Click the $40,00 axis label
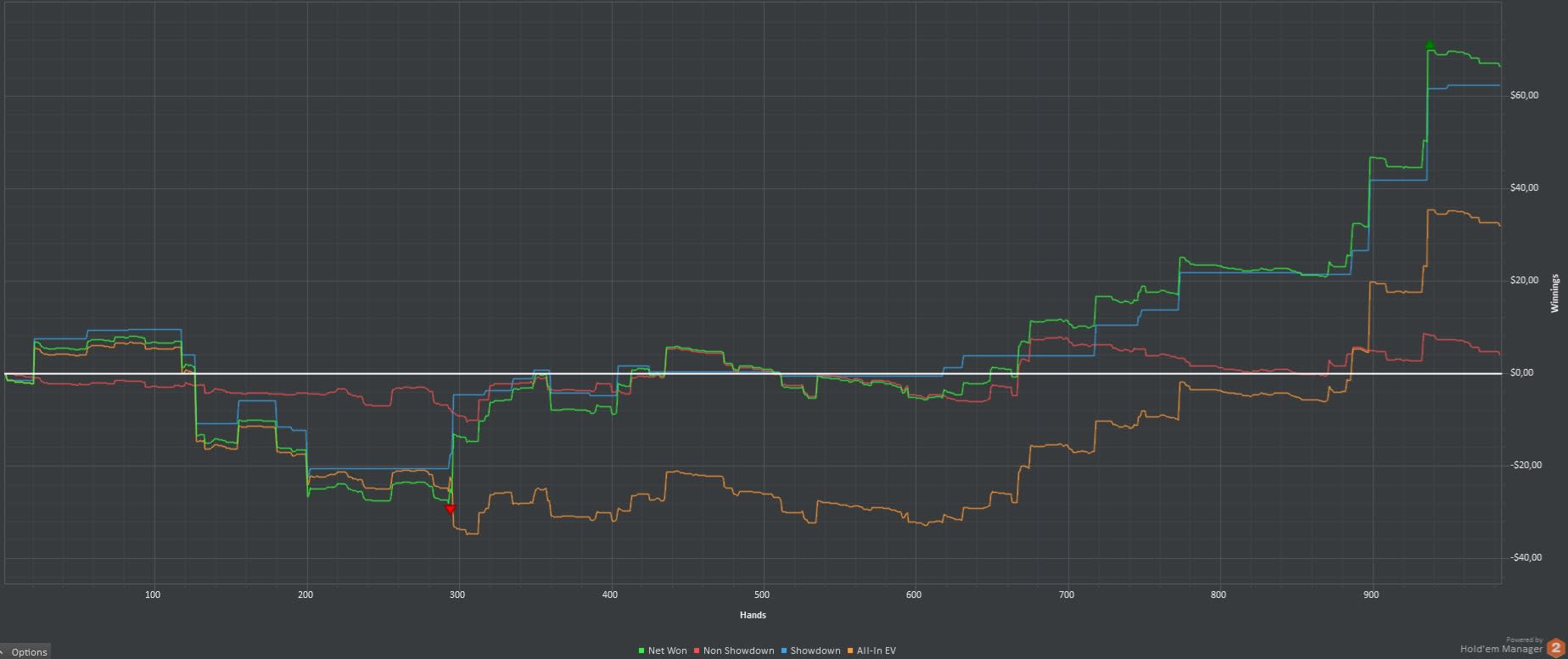 point(1524,187)
